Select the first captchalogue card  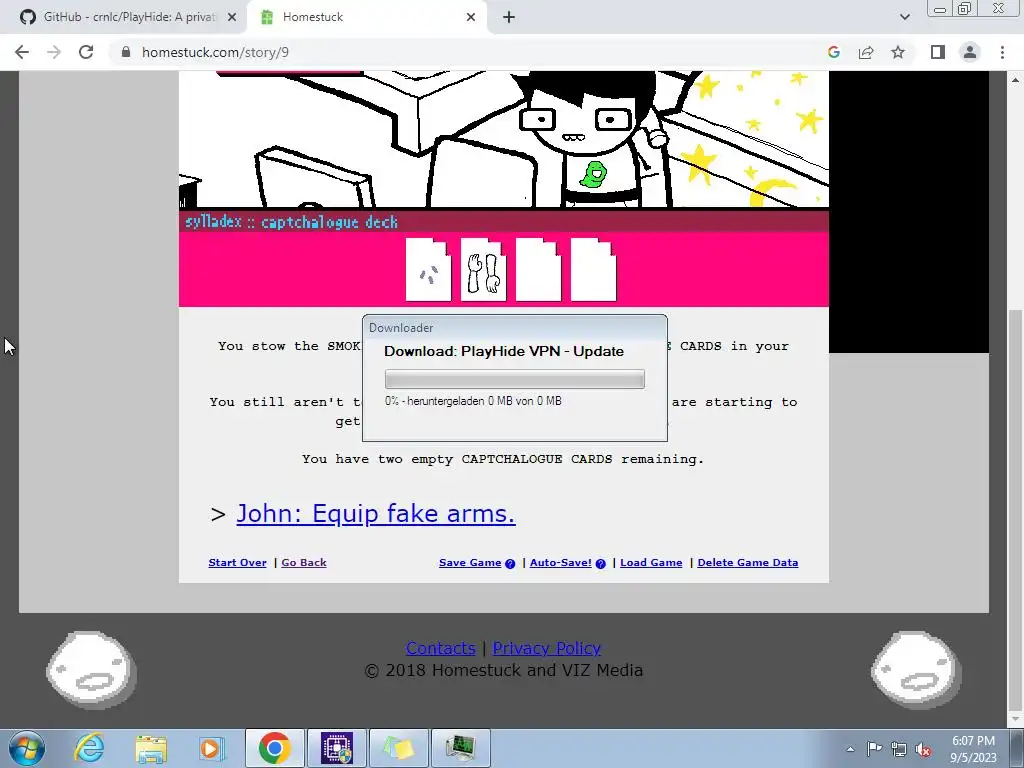coord(428,269)
